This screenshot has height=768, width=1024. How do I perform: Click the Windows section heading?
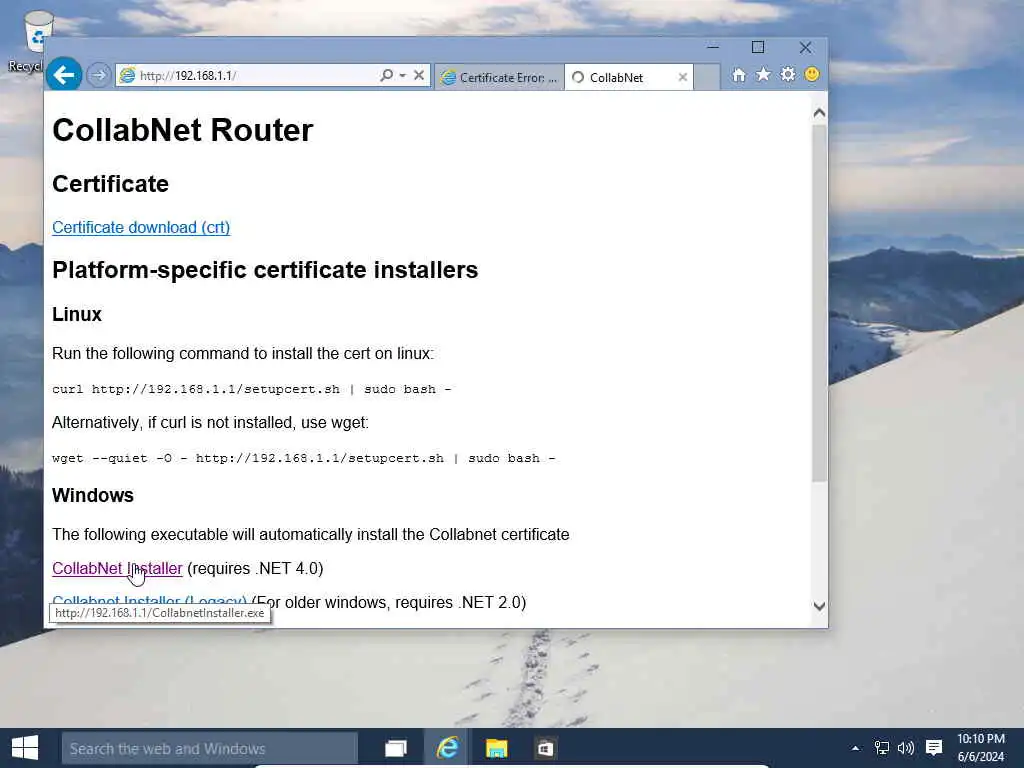coord(93,495)
